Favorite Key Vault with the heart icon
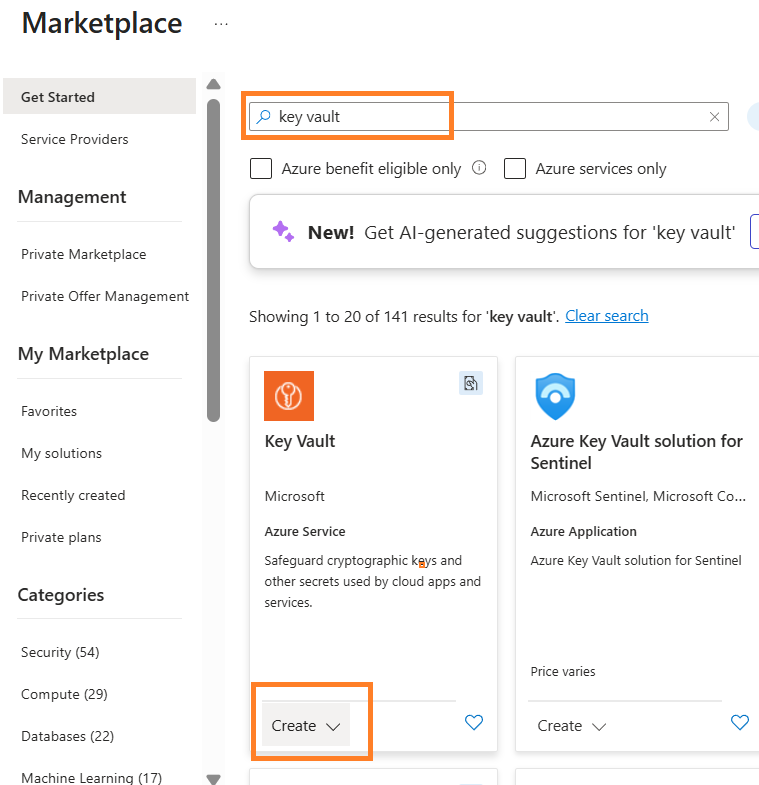The width and height of the screenshot is (759, 785). [x=474, y=722]
